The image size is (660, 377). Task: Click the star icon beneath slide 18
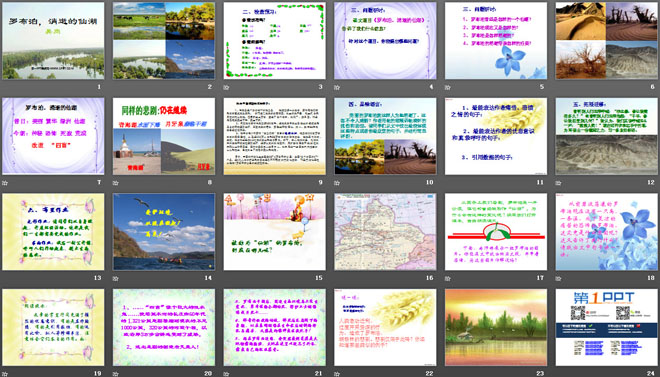[x=558, y=278]
